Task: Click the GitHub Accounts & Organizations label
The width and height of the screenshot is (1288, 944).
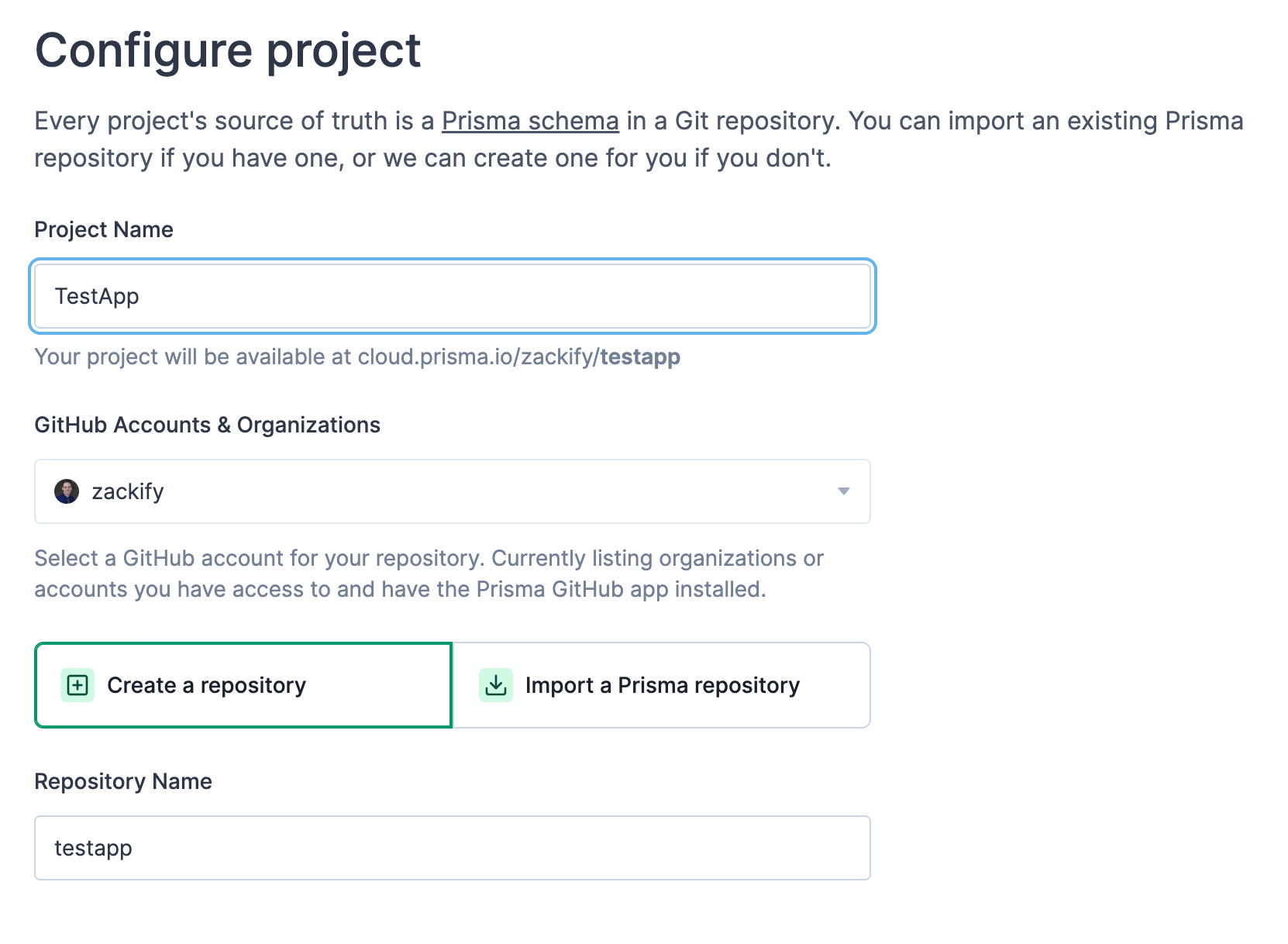Action: click(x=207, y=425)
